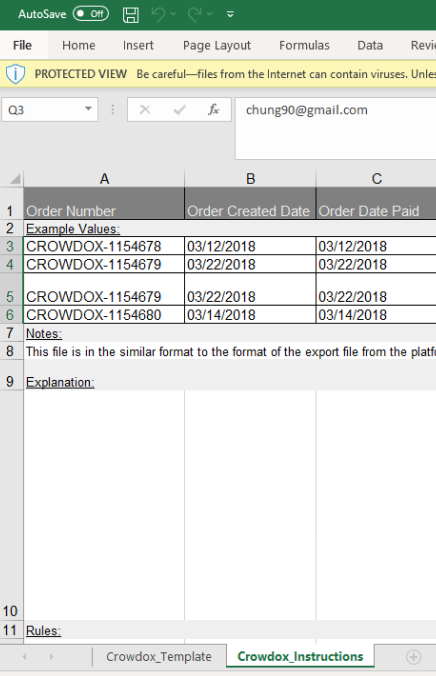Screen dimensions: 436x676
Task: Select the Crowdox_Instructions sheet tab
Action: (x=300, y=657)
